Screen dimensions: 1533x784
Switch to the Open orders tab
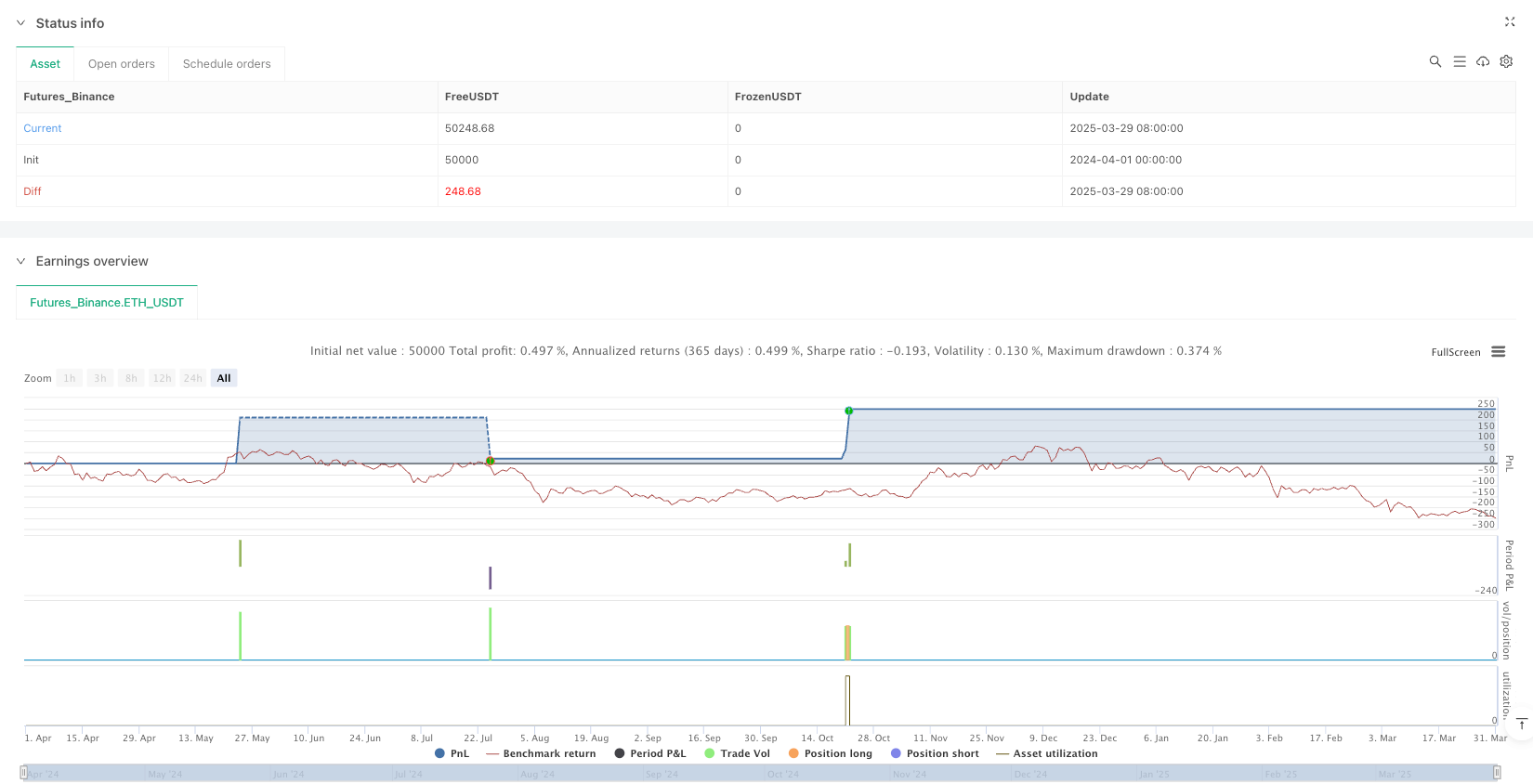click(122, 64)
